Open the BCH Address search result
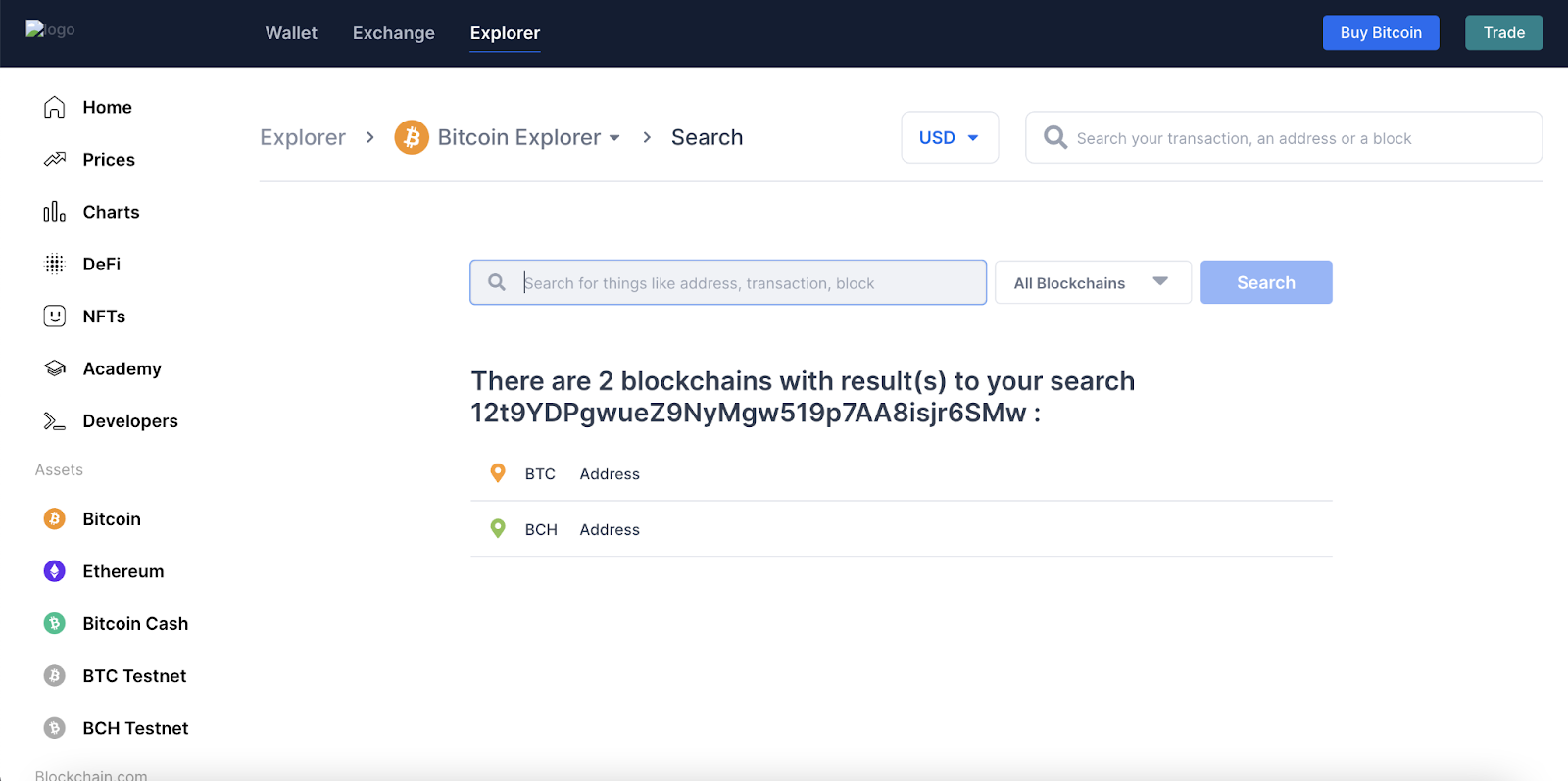This screenshot has width=1568, height=781. 902,529
